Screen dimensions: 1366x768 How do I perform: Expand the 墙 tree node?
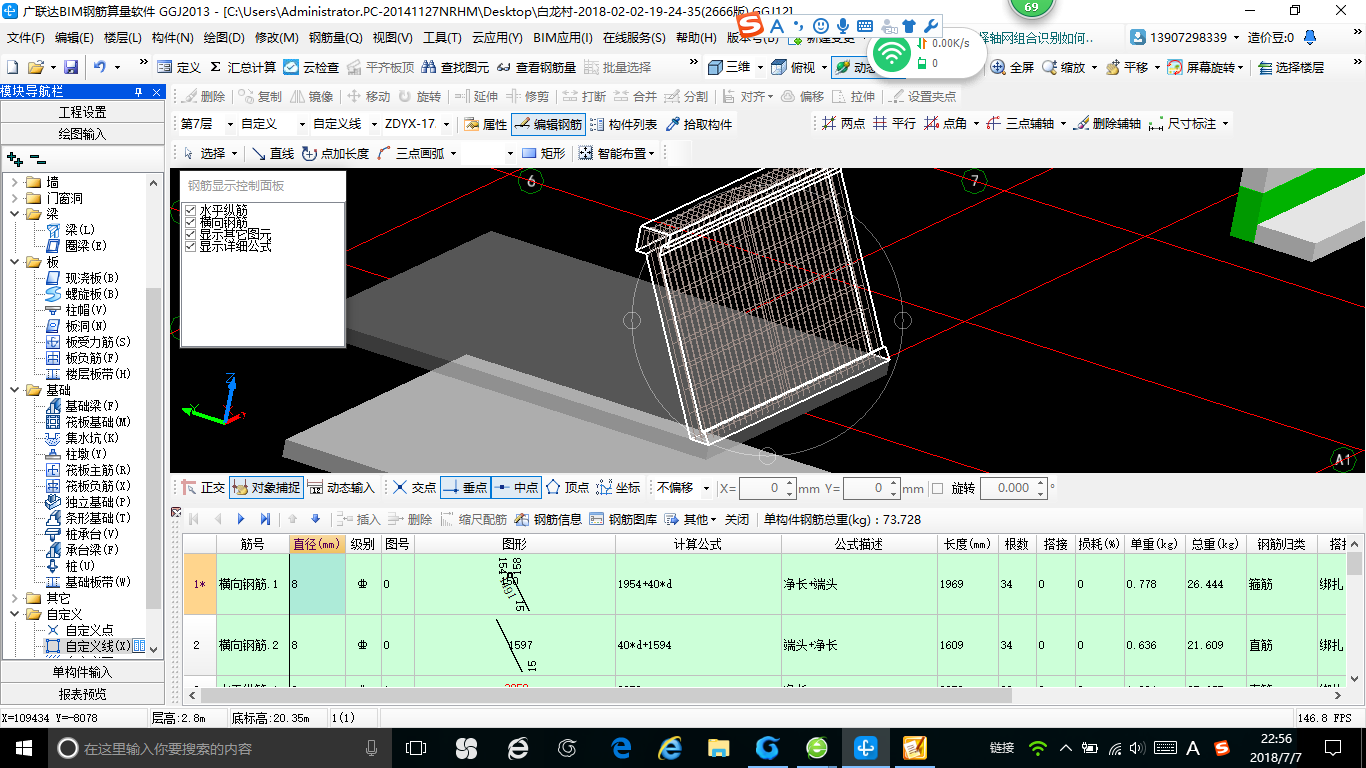point(15,182)
